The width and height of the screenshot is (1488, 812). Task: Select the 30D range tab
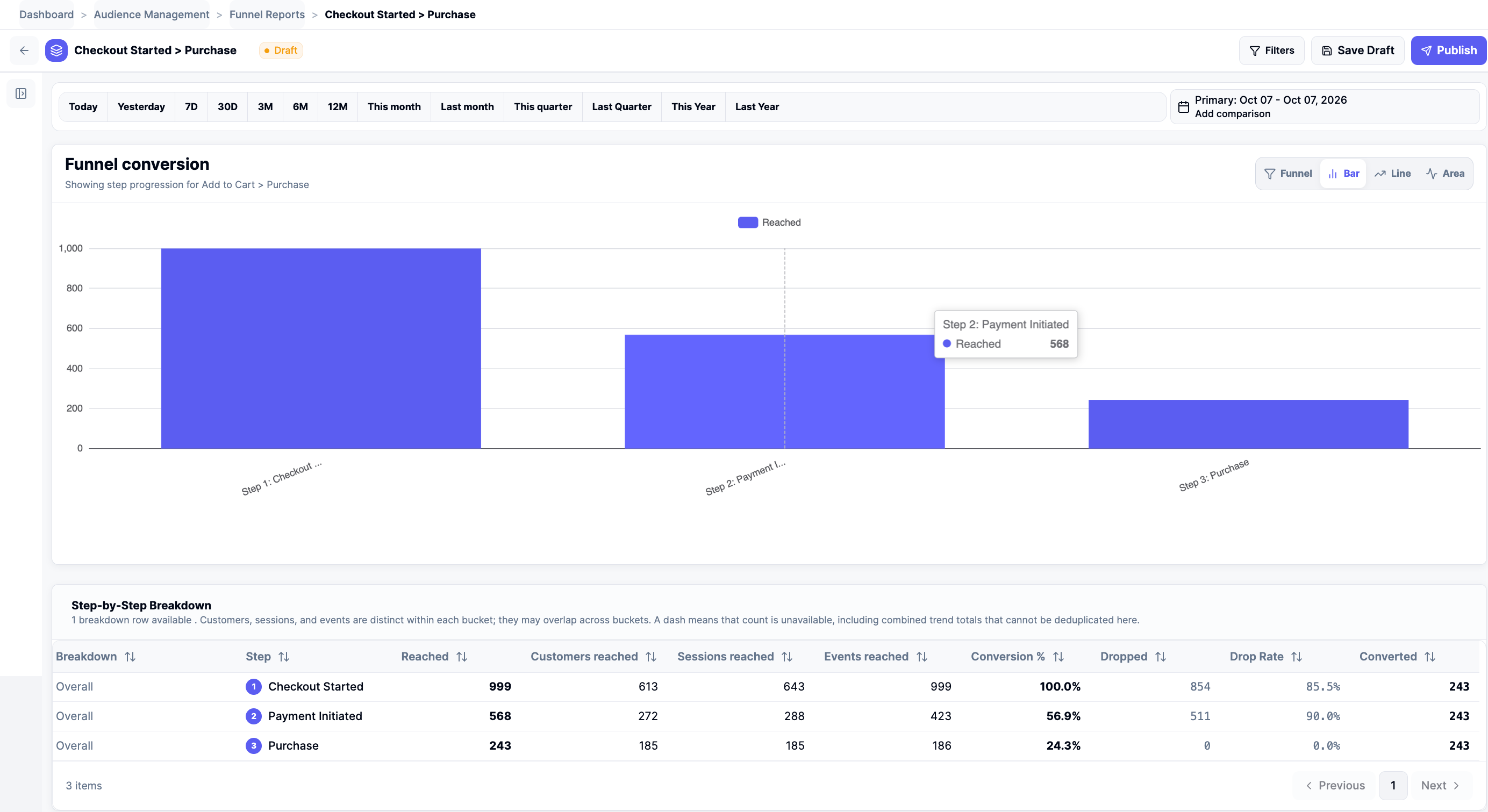227,107
